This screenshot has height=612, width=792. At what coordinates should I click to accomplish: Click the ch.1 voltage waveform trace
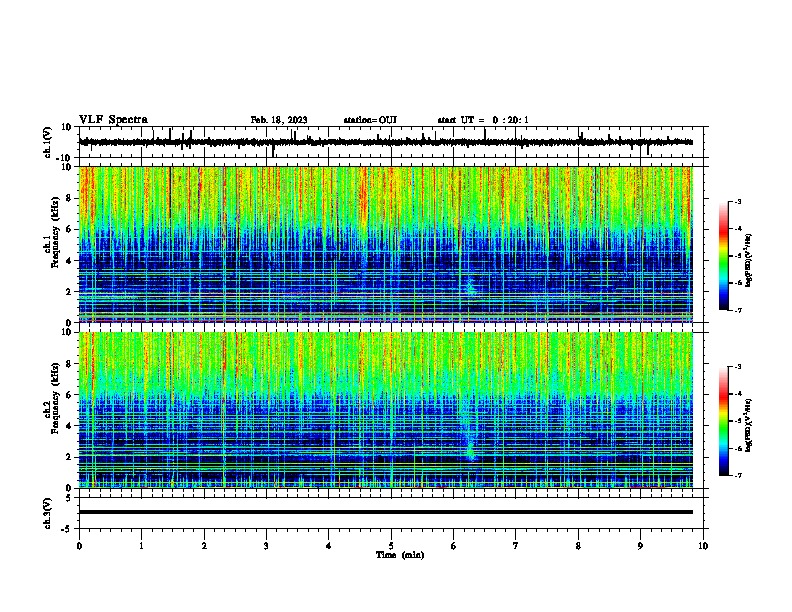[386, 142]
